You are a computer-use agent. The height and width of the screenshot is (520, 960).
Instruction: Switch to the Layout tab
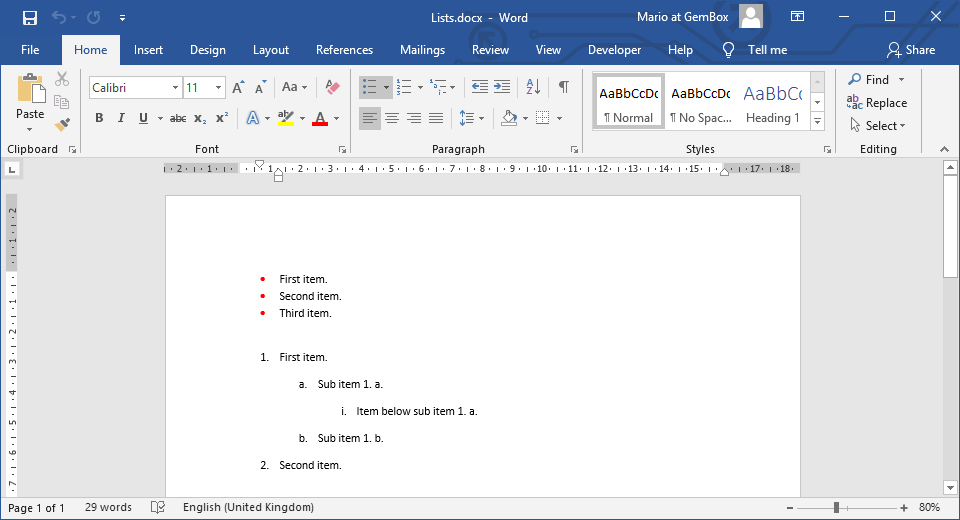pyautogui.click(x=270, y=50)
